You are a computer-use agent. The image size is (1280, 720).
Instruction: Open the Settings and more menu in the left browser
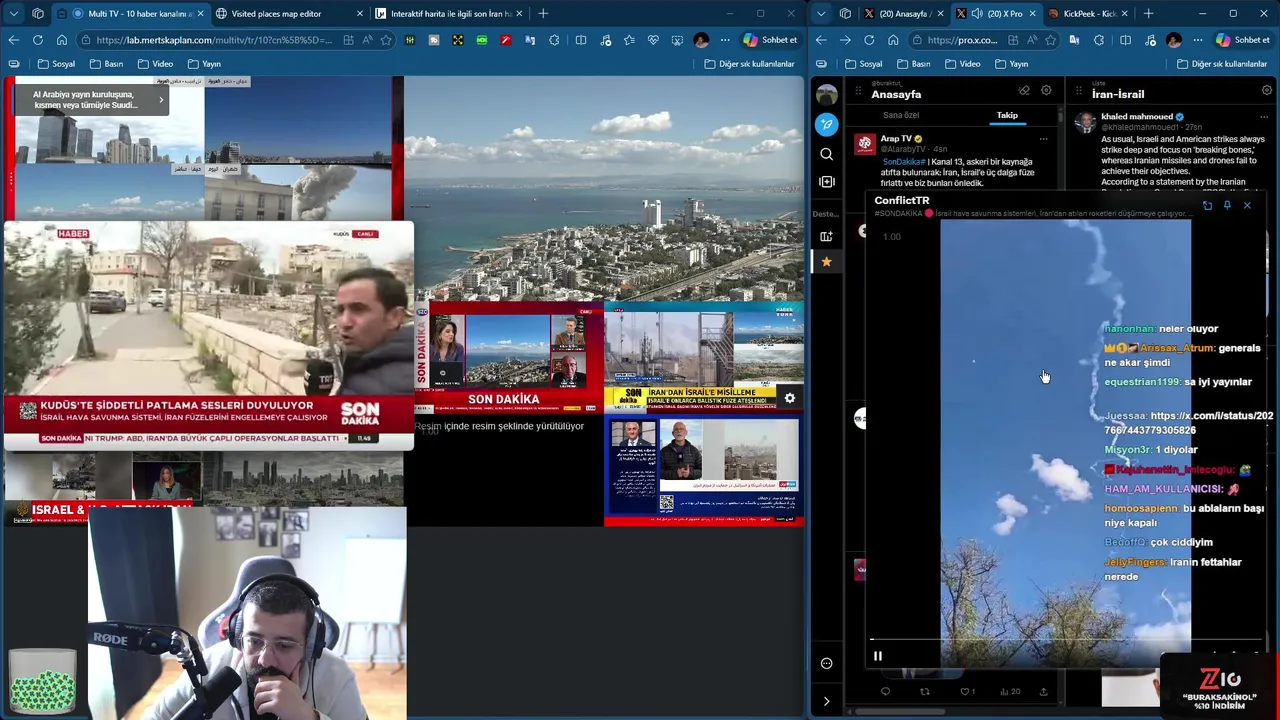tap(725, 40)
